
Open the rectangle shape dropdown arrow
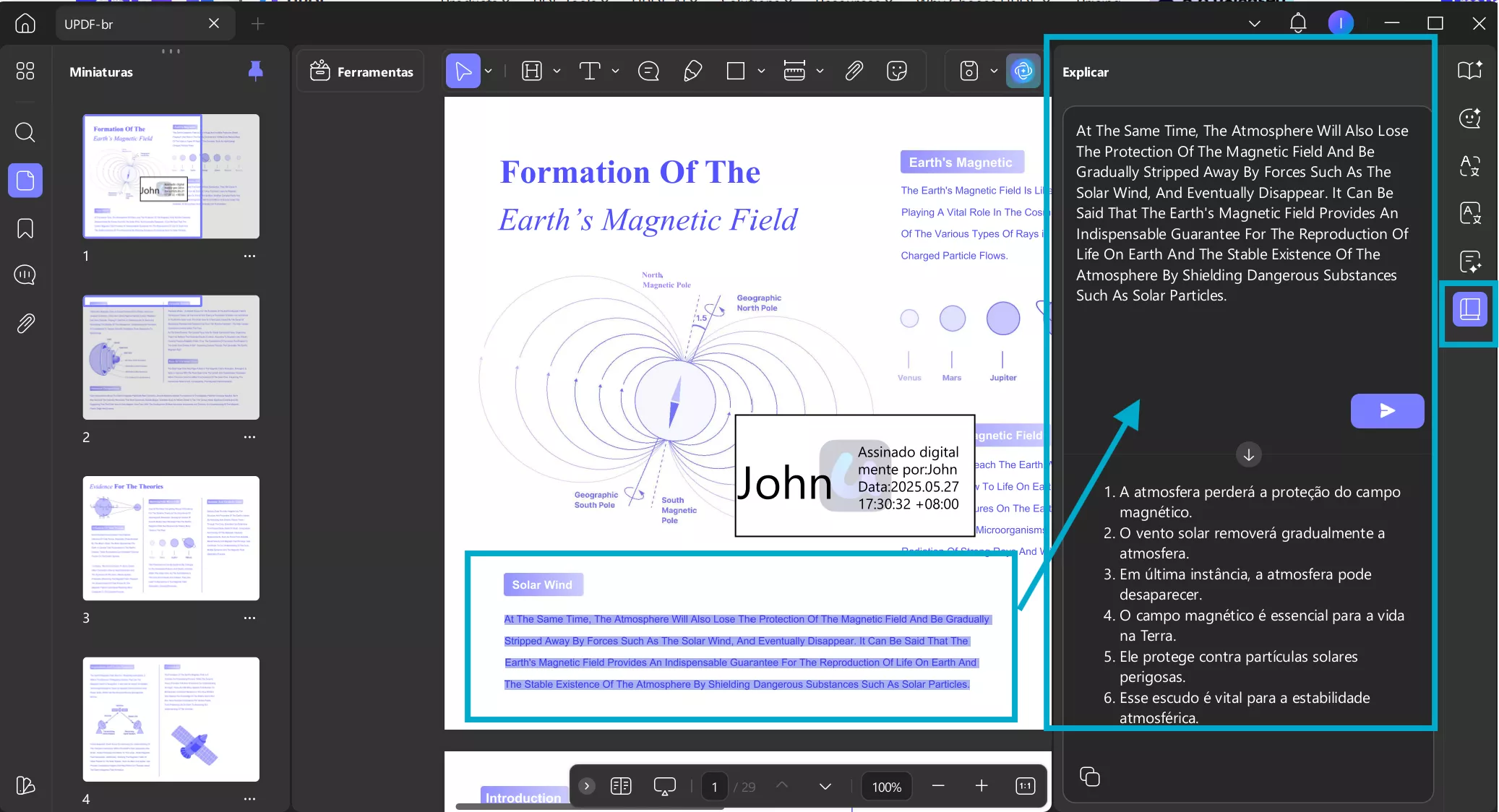tap(761, 71)
